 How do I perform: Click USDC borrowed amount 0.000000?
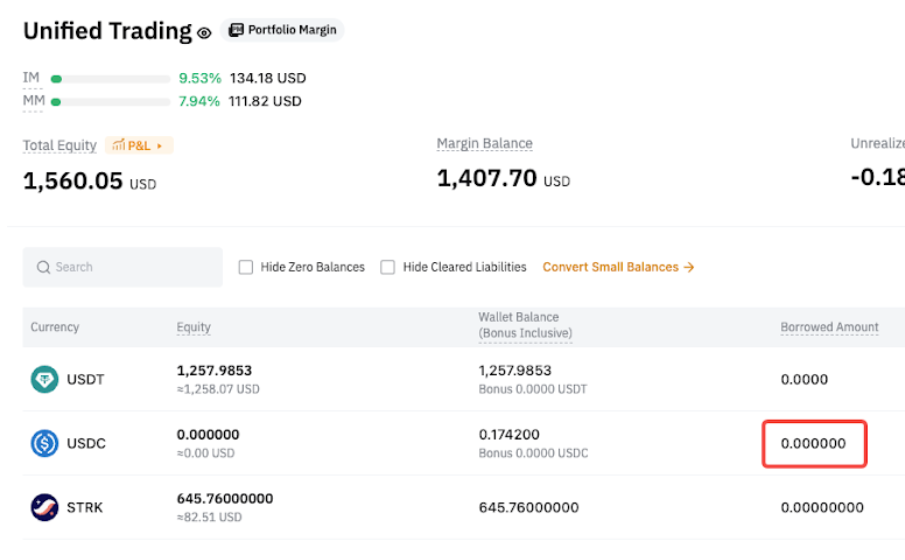pos(813,443)
